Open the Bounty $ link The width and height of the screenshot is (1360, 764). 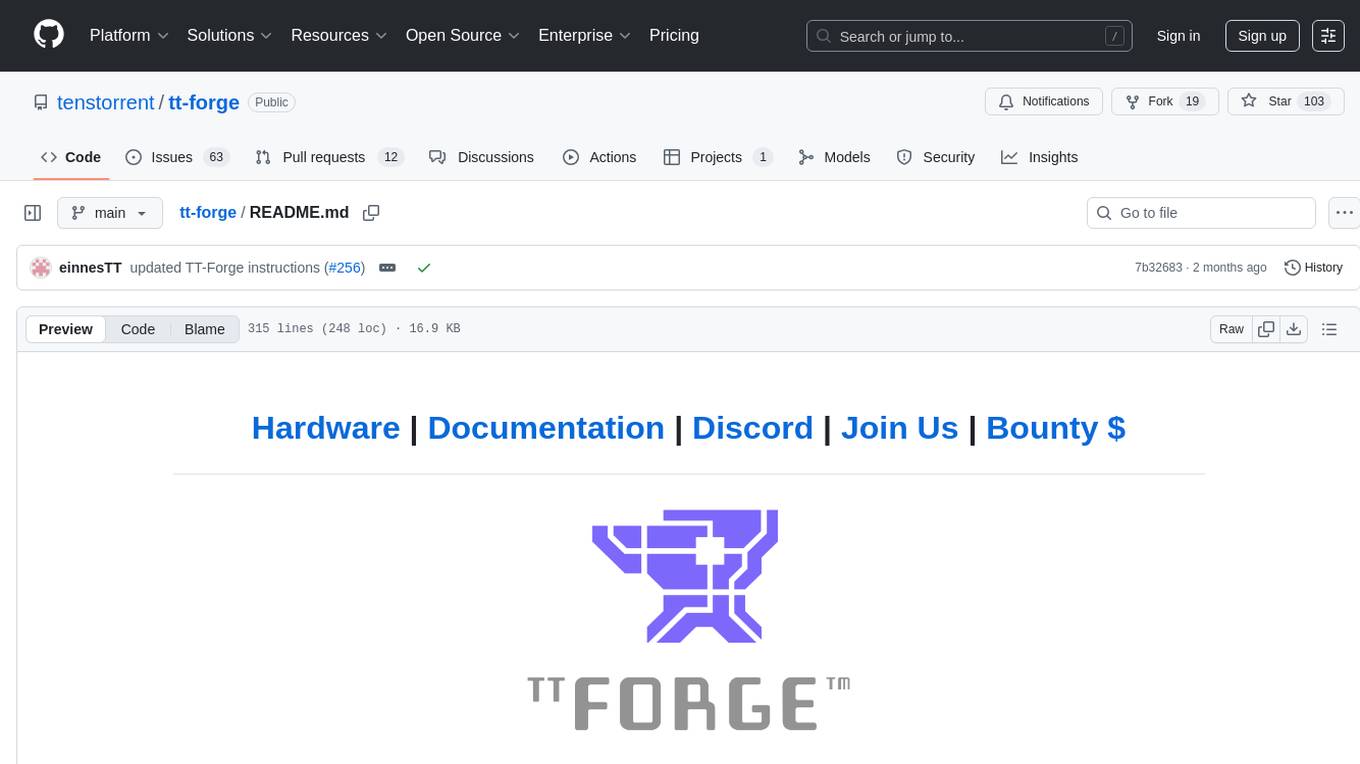[1056, 428]
